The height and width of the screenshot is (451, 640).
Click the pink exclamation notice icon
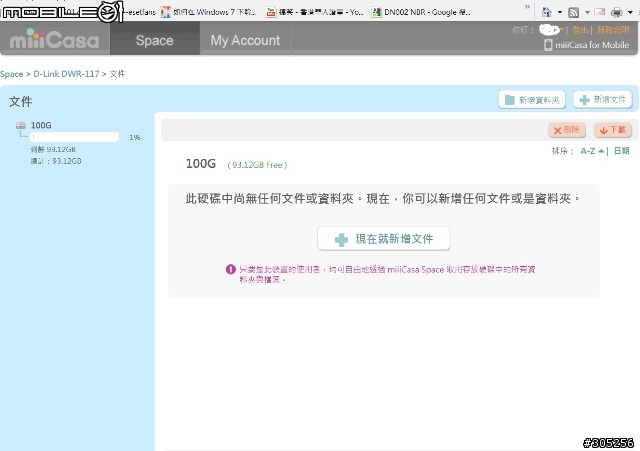[x=231, y=269]
